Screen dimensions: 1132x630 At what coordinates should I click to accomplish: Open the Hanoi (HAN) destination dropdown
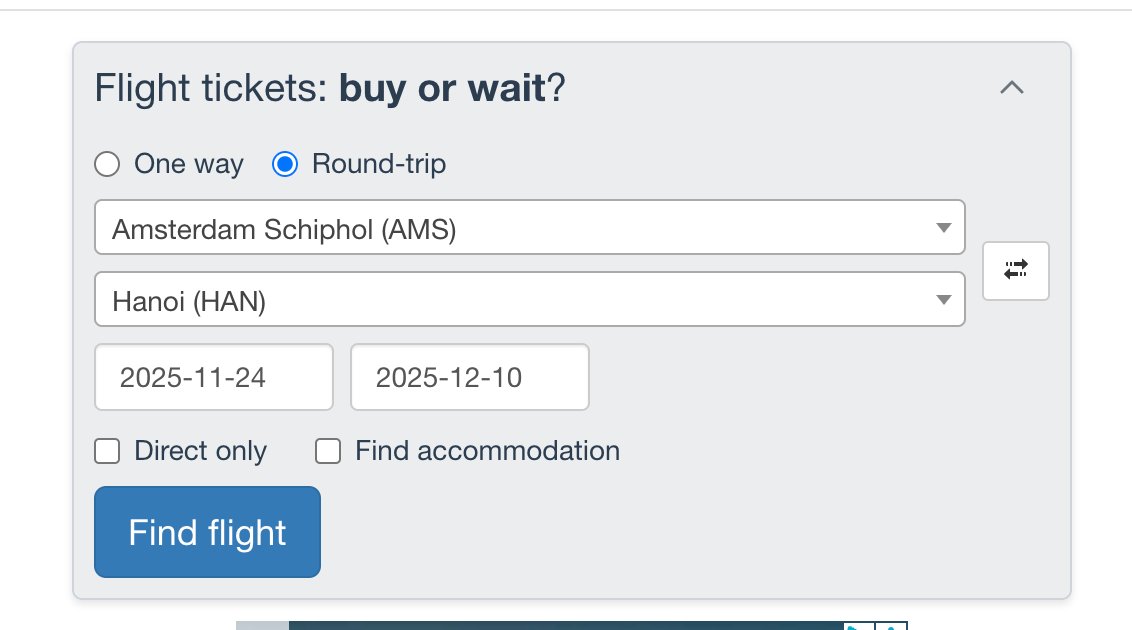(x=529, y=299)
